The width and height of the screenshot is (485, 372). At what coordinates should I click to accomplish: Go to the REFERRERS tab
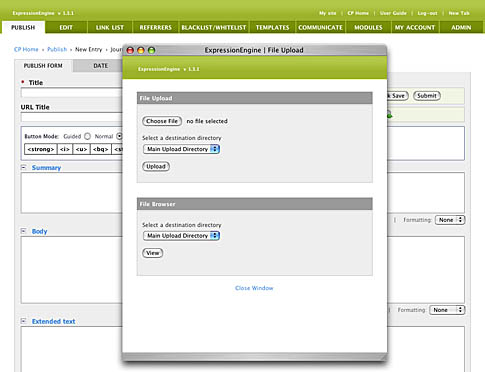(156, 27)
